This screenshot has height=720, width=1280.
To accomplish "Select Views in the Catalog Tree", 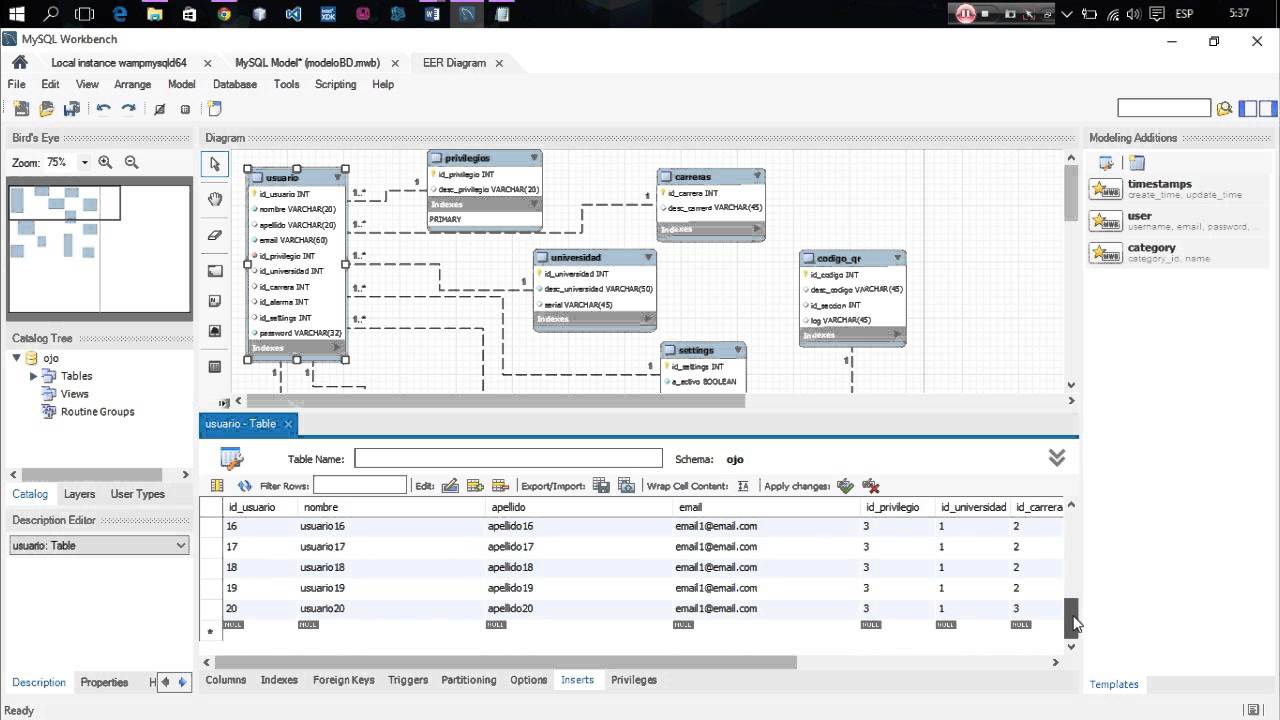I will (x=74, y=394).
